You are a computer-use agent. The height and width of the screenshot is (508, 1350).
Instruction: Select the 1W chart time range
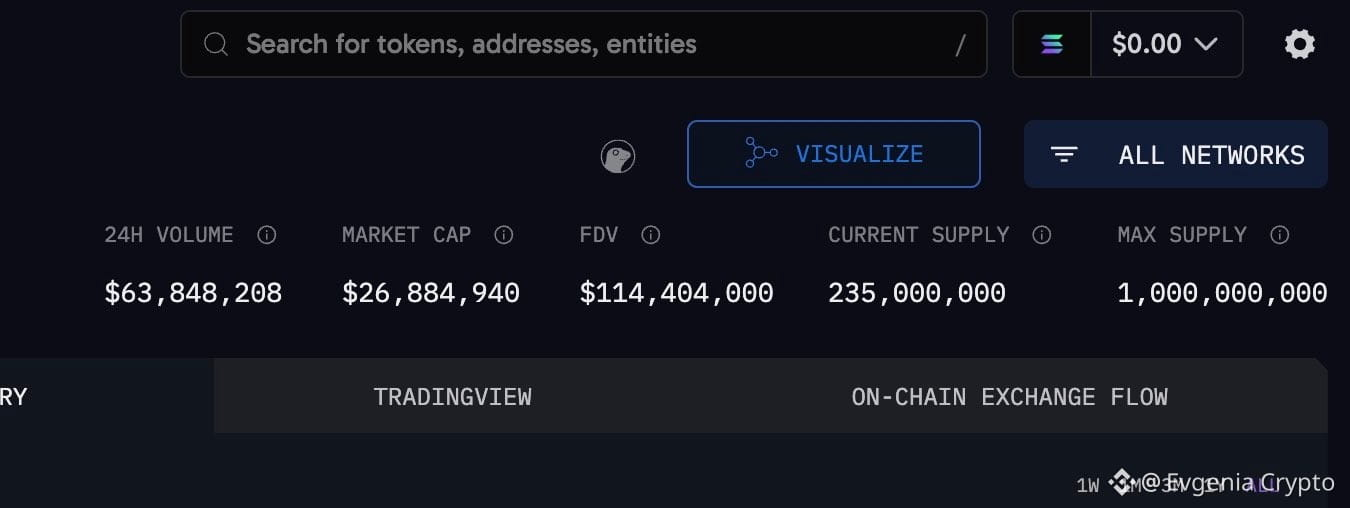(1088, 486)
